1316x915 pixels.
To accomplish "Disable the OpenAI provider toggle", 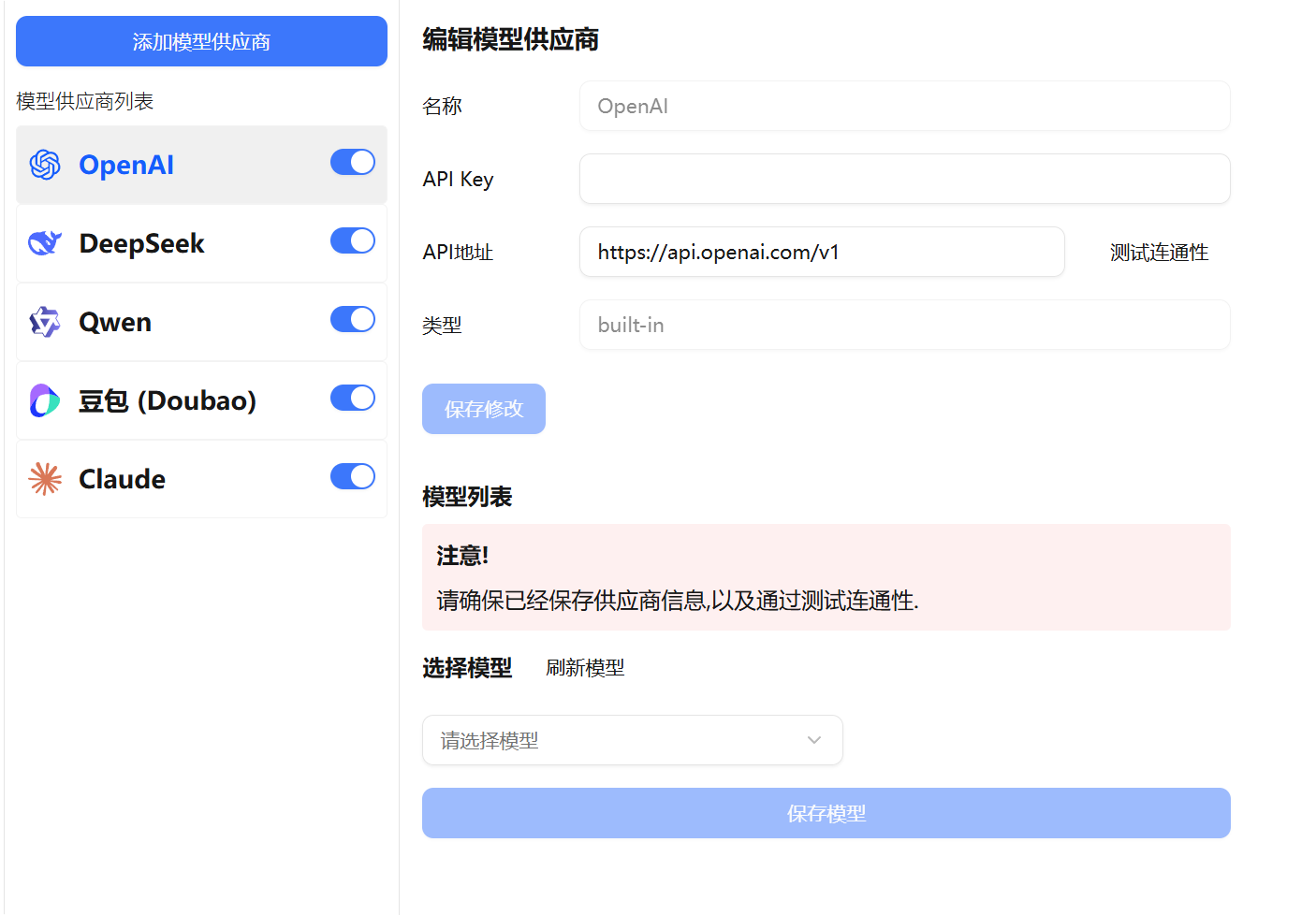I will point(352,163).
